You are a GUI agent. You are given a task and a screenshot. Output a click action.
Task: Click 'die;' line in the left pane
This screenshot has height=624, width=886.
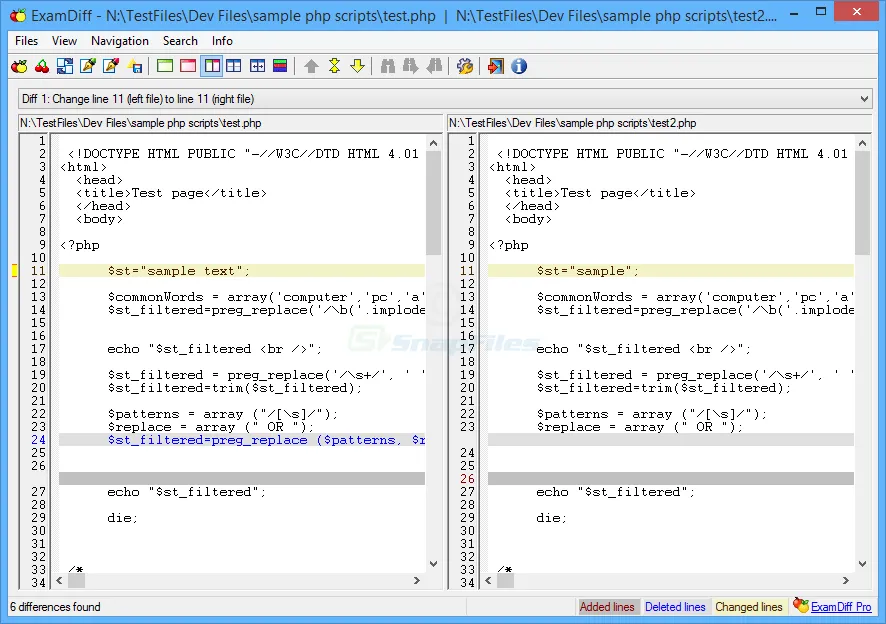tap(123, 518)
